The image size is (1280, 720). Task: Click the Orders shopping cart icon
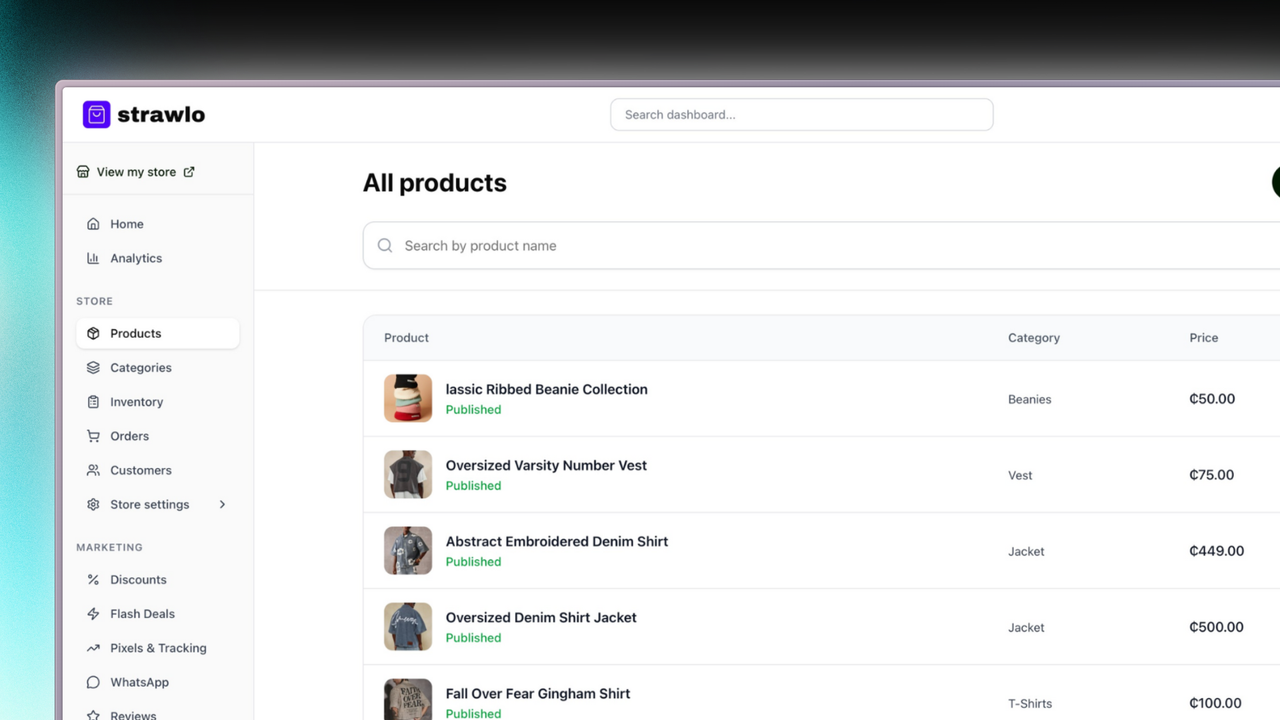pos(93,436)
